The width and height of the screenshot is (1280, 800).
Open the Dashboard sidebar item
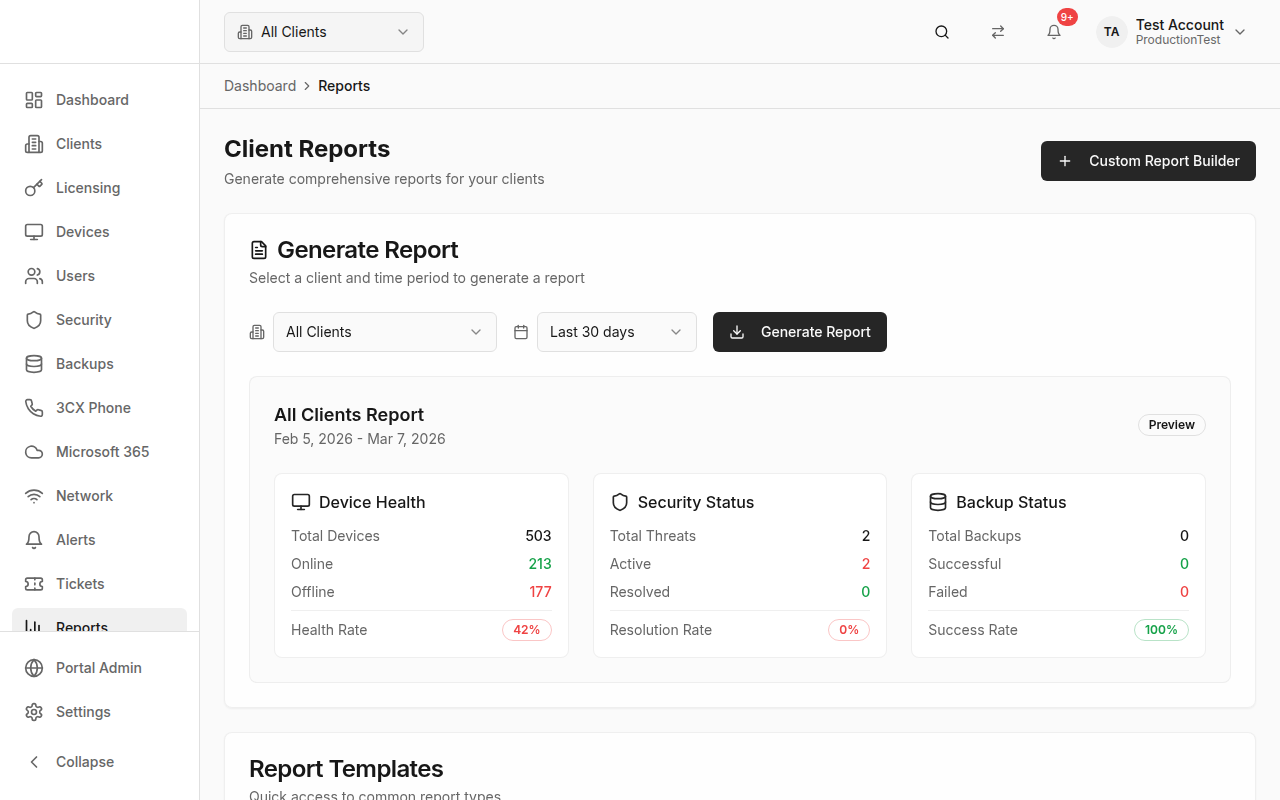point(100,100)
